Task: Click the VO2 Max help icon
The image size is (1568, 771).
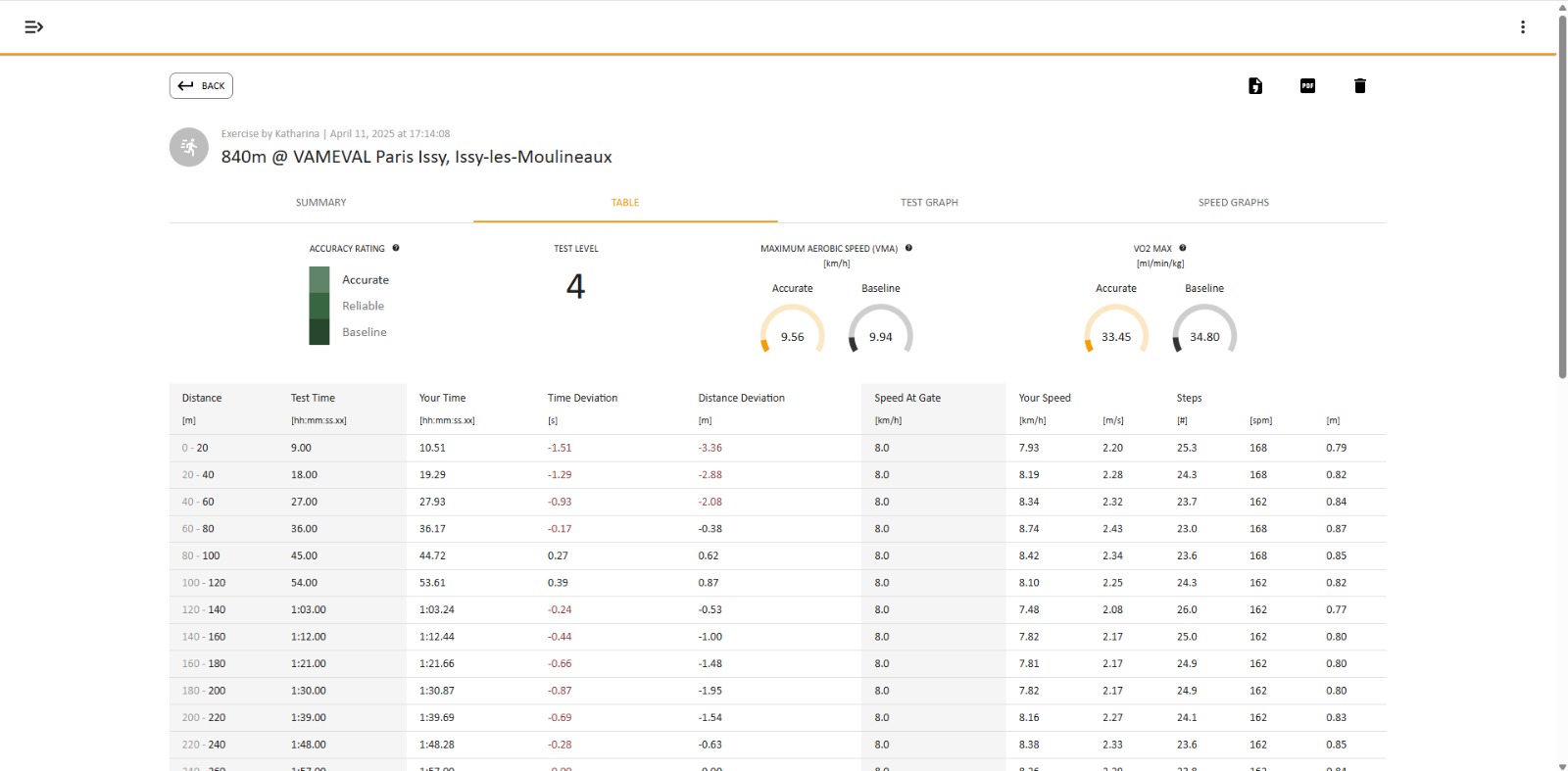Action: click(1183, 248)
